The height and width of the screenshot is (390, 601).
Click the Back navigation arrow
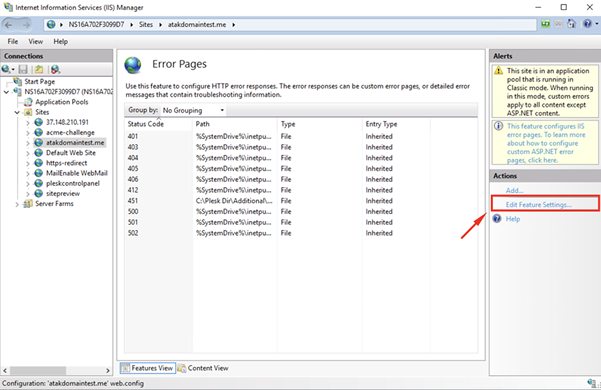pos(9,25)
